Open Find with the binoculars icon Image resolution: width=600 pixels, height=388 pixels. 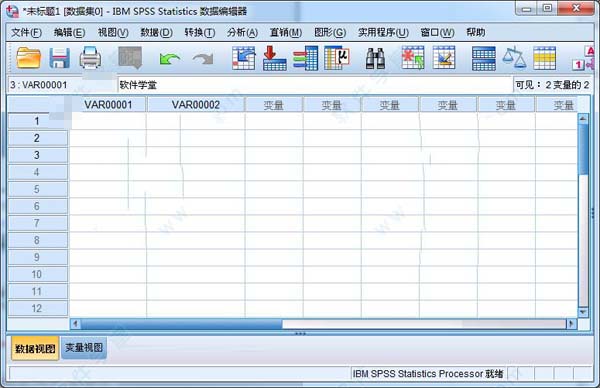[x=375, y=59]
